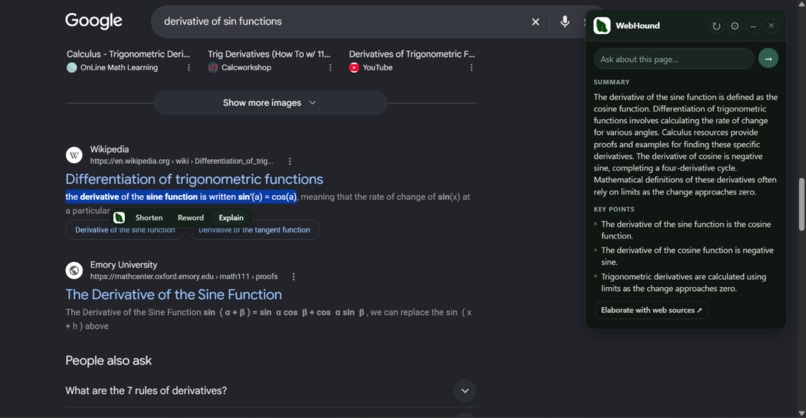
Task: Open the three-dot menu beside Emory University URL
Action: pyautogui.click(x=294, y=277)
